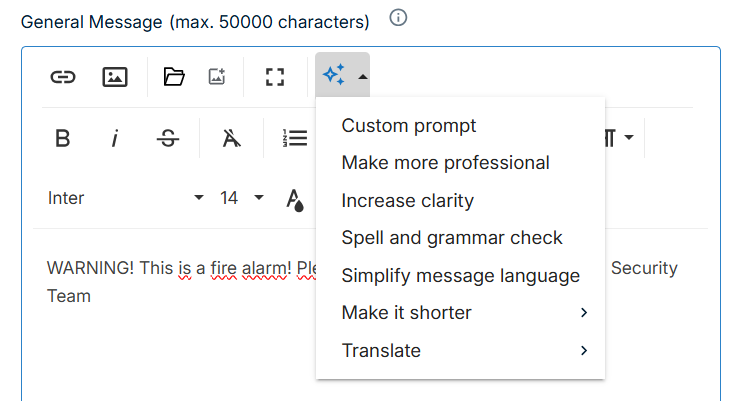This screenshot has height=401, width=747.
Task: Open the Inter font family dropdown
Action: (126, 198)
